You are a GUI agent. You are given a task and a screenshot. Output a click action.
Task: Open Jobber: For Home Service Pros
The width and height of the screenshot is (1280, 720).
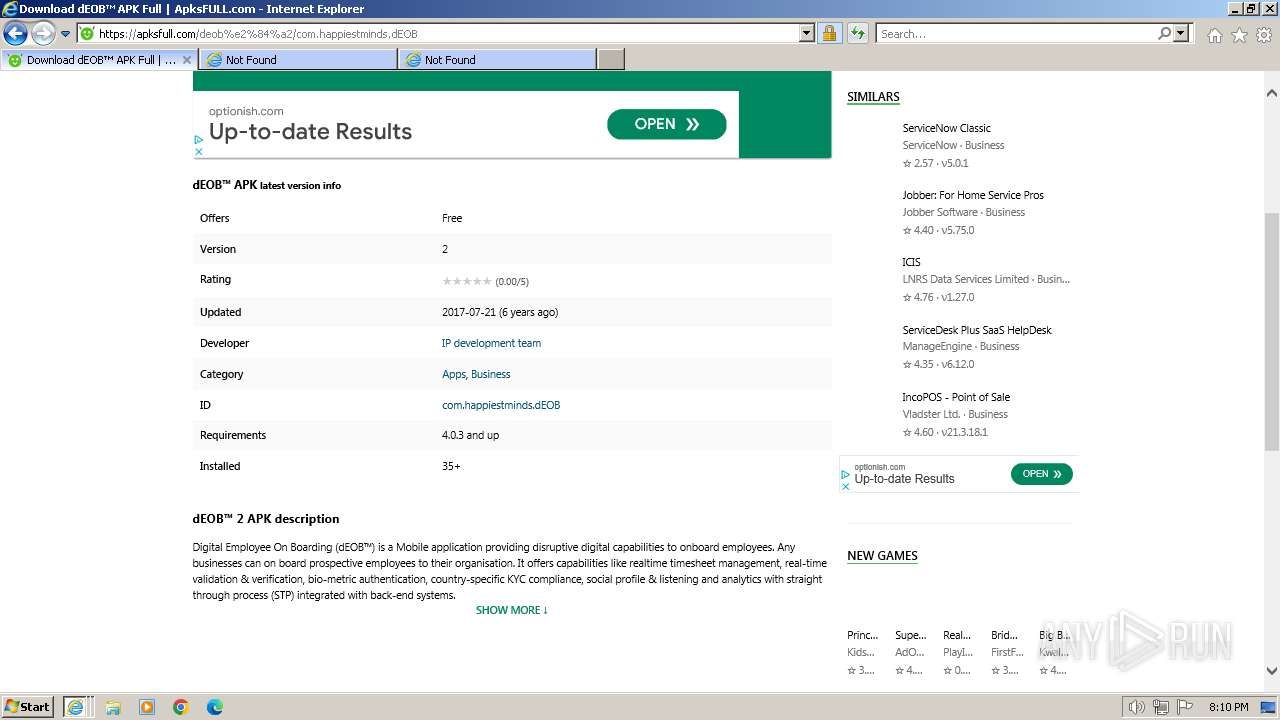pyautogui.click(x=973, y=195)
